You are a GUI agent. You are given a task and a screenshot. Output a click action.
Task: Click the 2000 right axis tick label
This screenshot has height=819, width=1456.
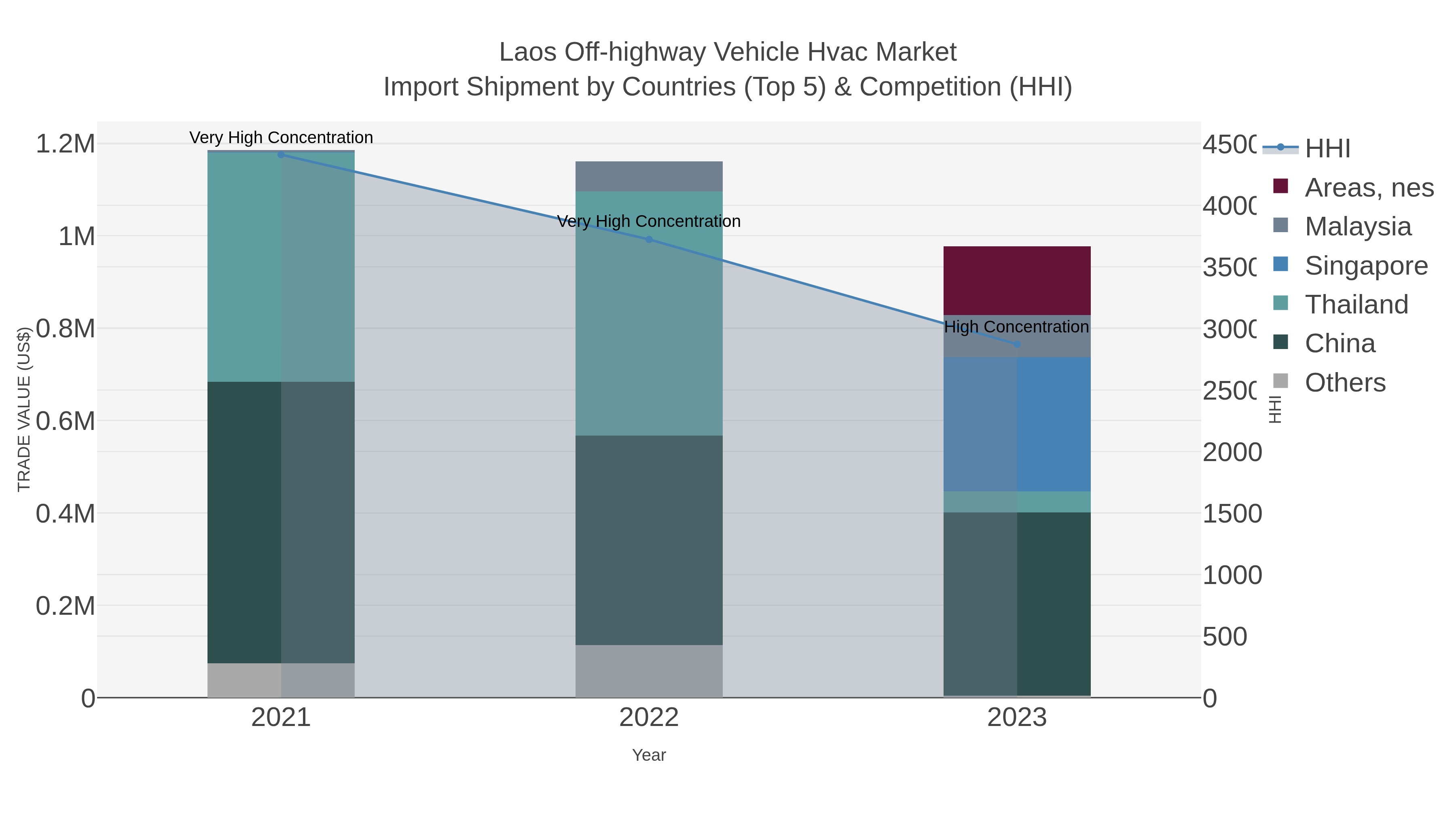pos(1232,452)
